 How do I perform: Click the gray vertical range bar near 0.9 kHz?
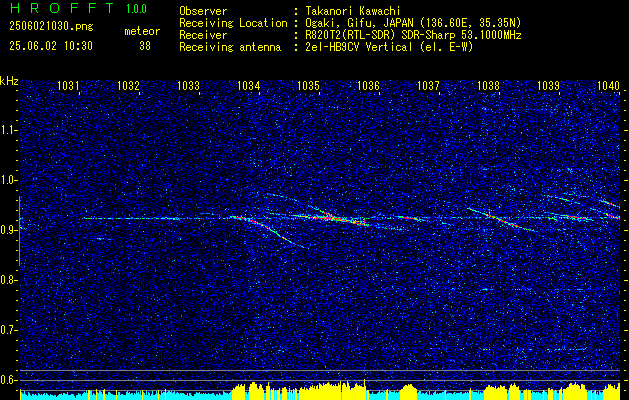(x=19, y=231)
